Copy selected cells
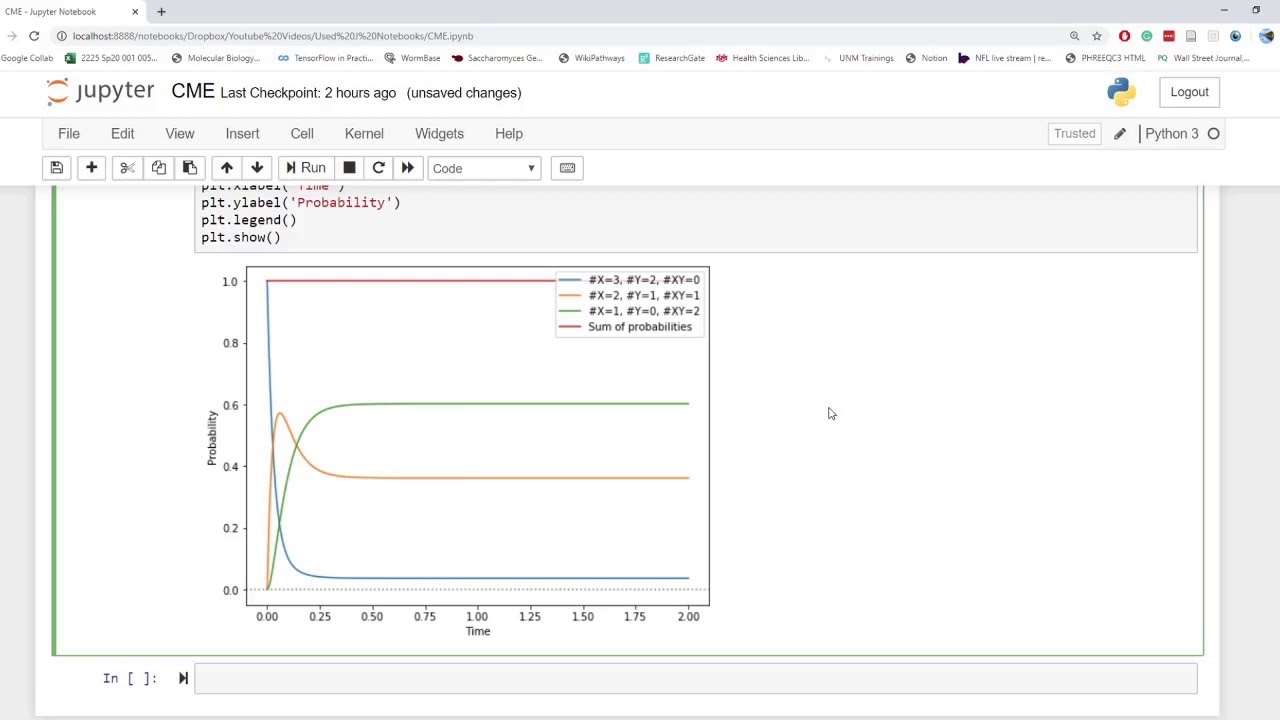This screenshot has height=720, width=1280. point(158,168)
